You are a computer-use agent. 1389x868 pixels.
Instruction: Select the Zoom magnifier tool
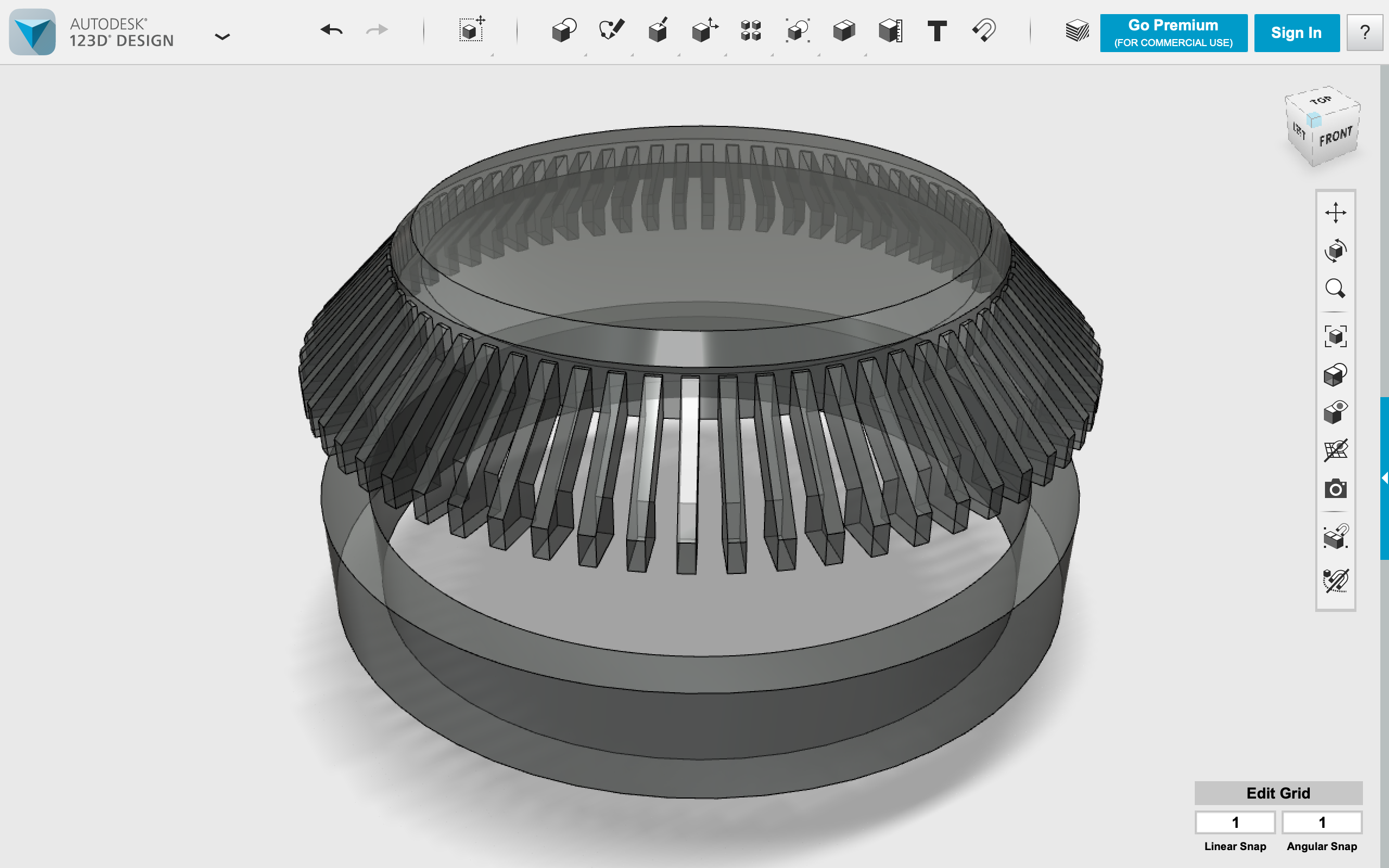click(x=1335, y=288)
